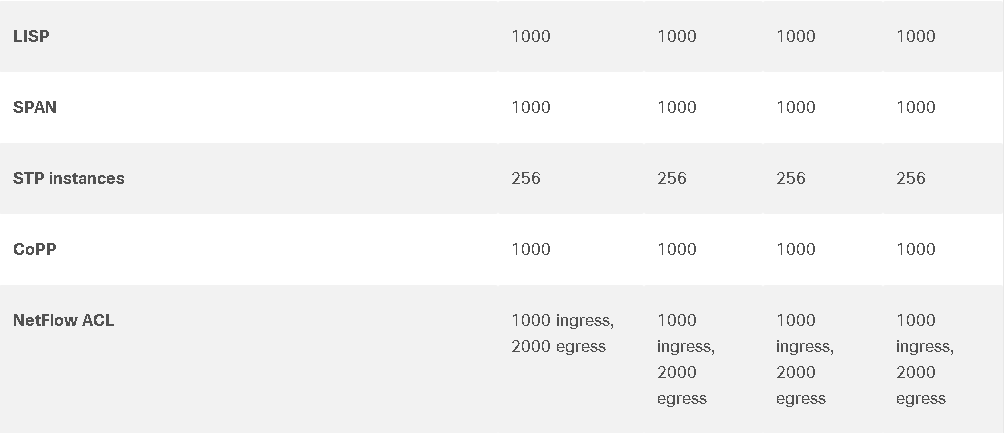The image size is (1005, 433).
Task: Click CoPP value 1000 in third data column
Action: point(795,250)
